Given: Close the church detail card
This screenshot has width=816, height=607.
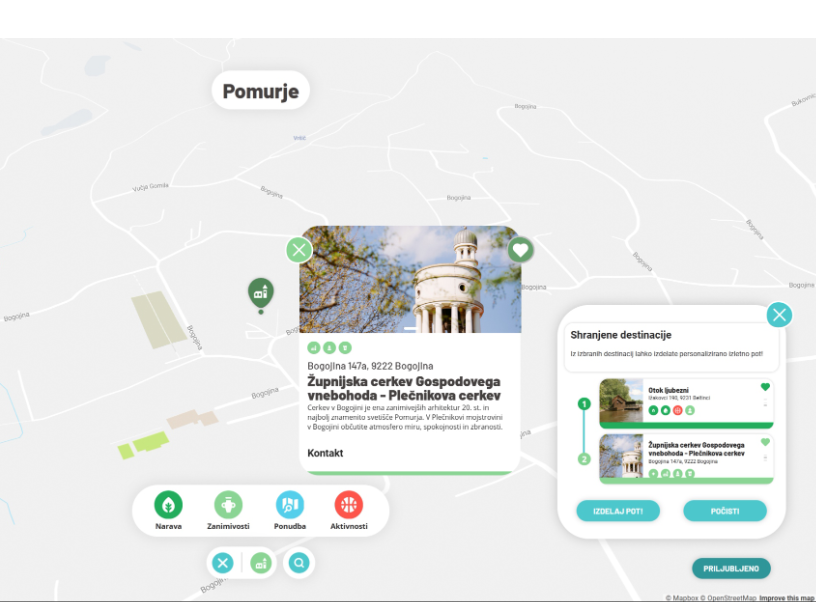Looking at the screenshot, I should pyautogui.click(x=298, y=250).
